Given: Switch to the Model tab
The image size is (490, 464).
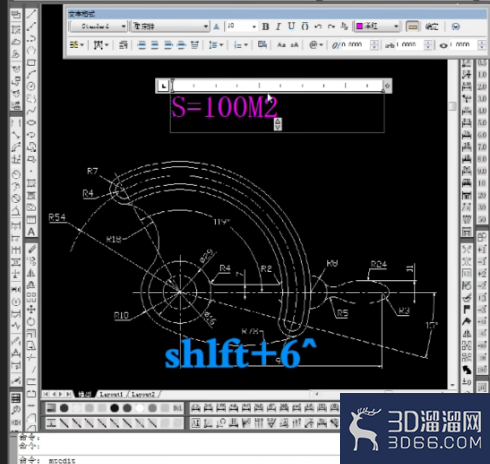Looking at the screenshot, I should click(x=84, y=394).
